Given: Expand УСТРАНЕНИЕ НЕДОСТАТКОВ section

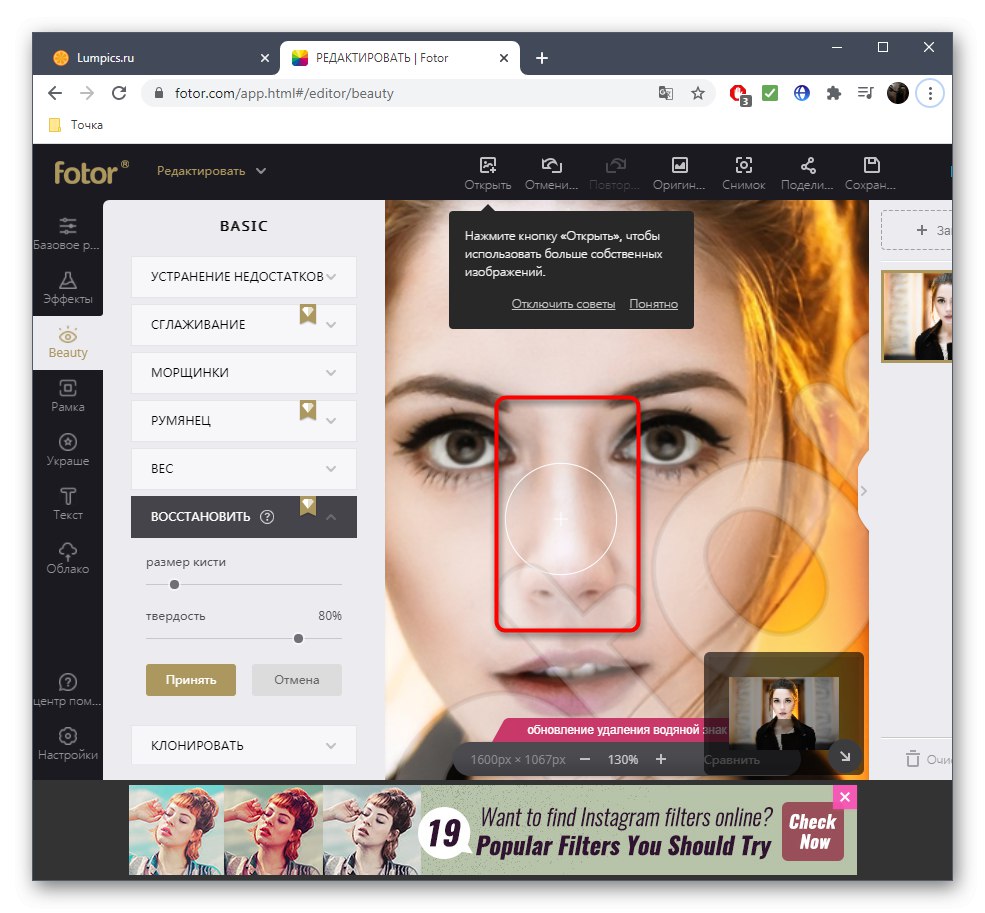Looking at the screenshot, I should [244, 276].
